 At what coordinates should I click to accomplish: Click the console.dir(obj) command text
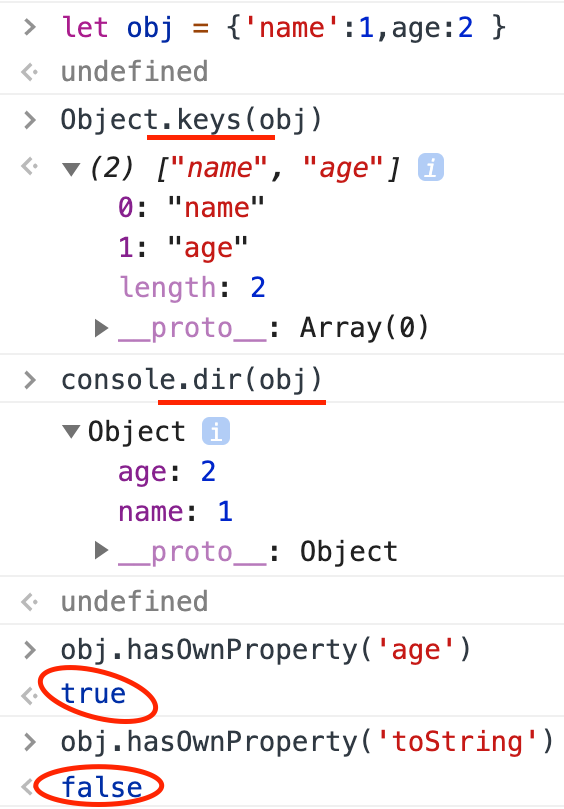pos(191,380)
